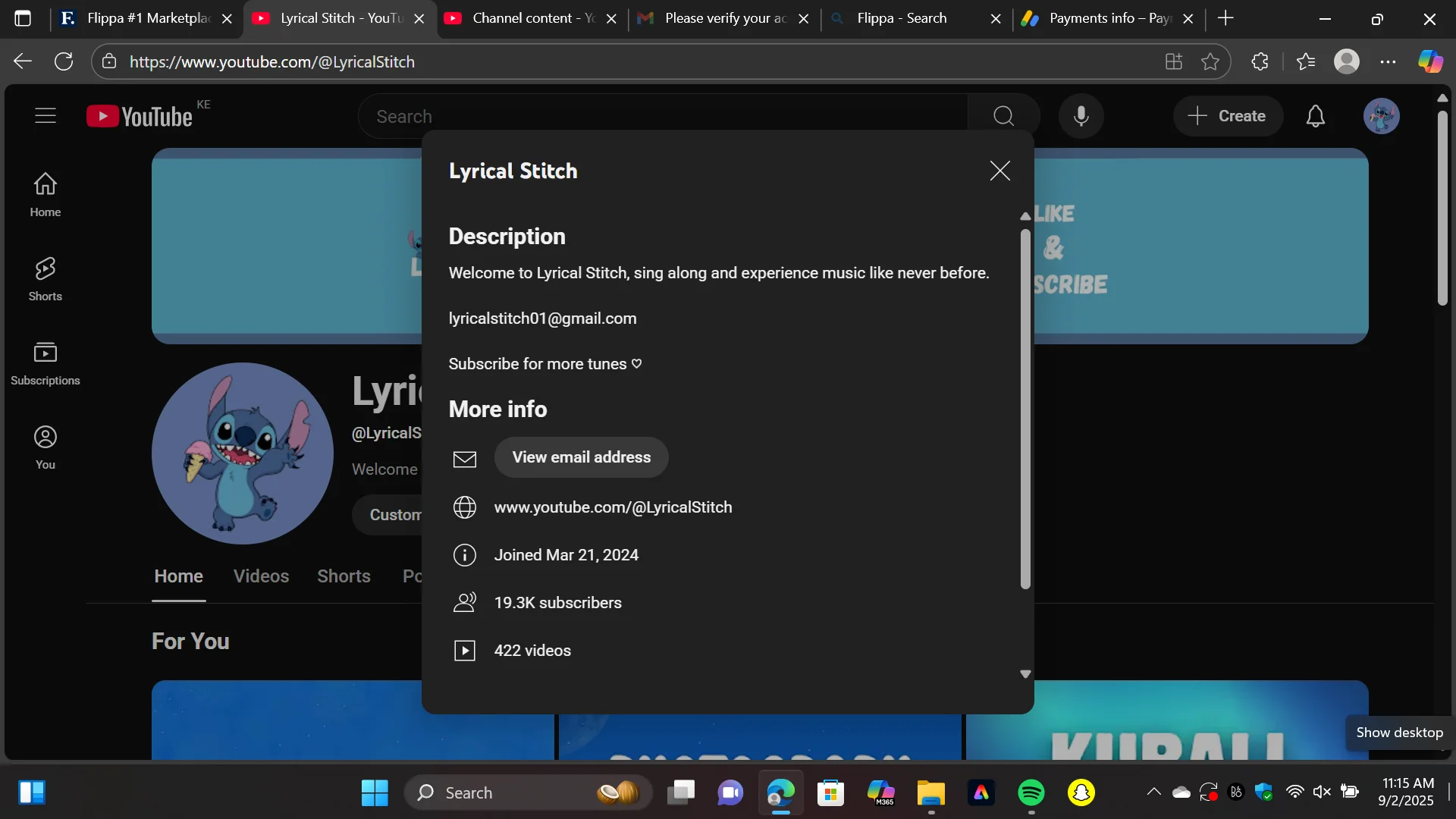
Task: Open File Explorer from the taskbar
Action: click(x=930, y=792)
